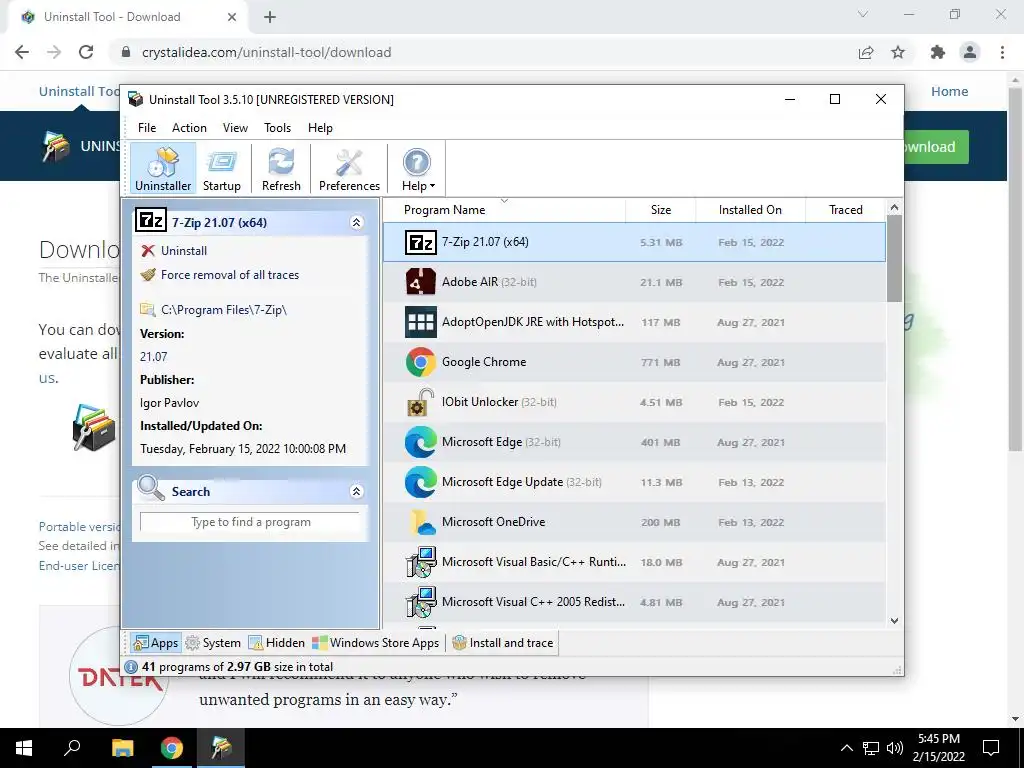The width and height of the screenshot is (1024, 768).
Task: Switch to the Startup manager icon
Action: click(x=221, y=169)
